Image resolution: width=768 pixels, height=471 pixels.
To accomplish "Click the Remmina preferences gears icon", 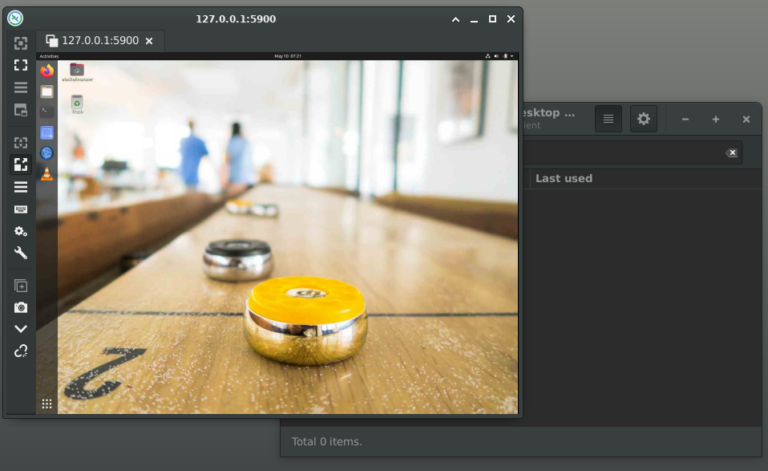I will tap(20, 231).
